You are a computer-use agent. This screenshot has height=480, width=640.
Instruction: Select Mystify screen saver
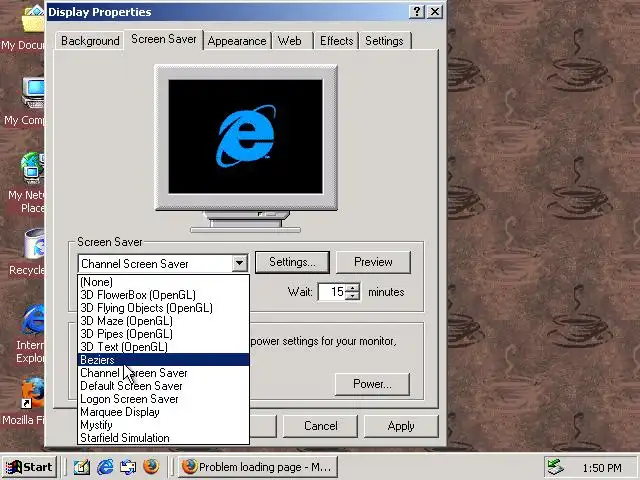[x=163, y=425]
